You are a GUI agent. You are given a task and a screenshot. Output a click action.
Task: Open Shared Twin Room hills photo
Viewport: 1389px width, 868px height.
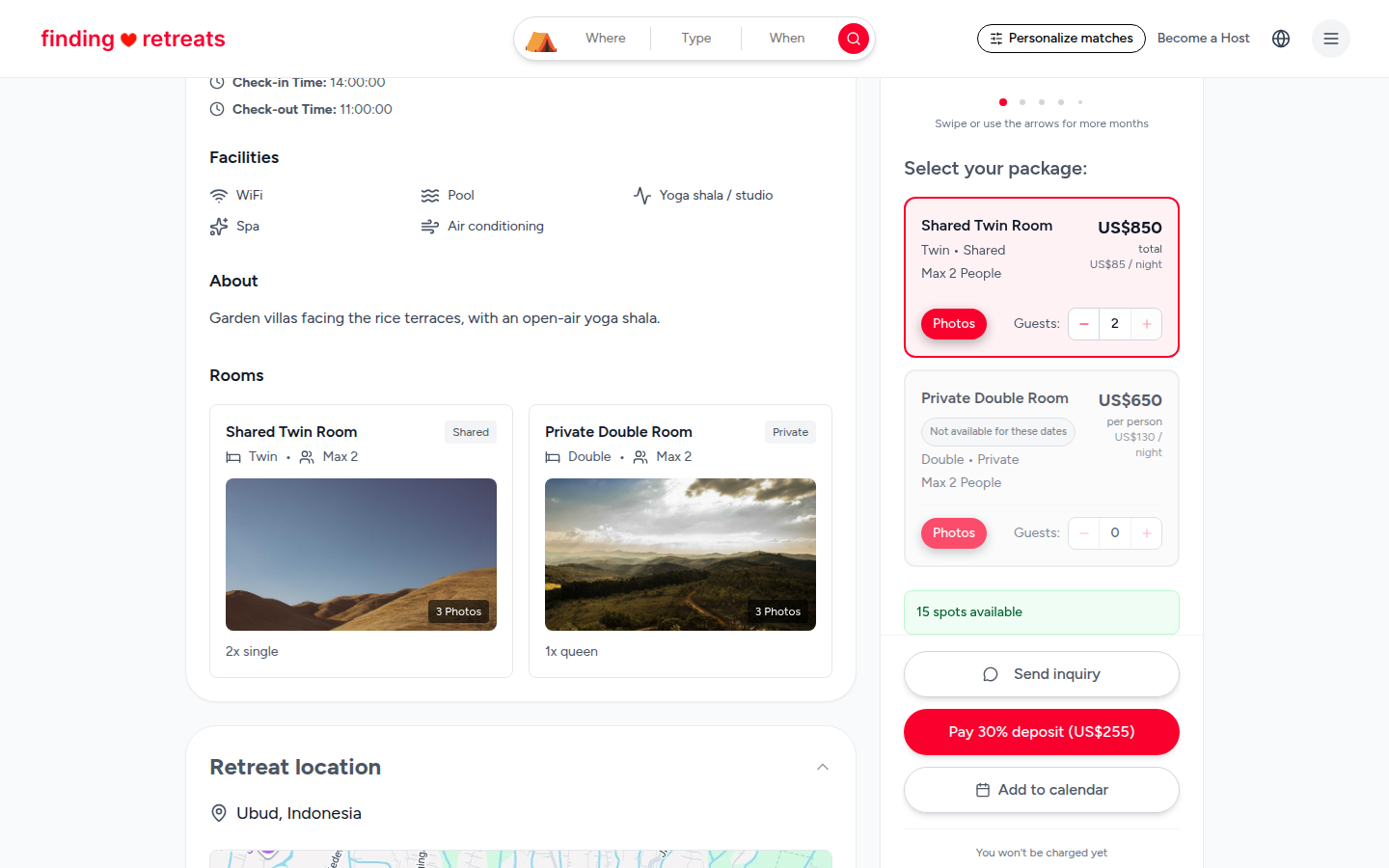point(361,555)
